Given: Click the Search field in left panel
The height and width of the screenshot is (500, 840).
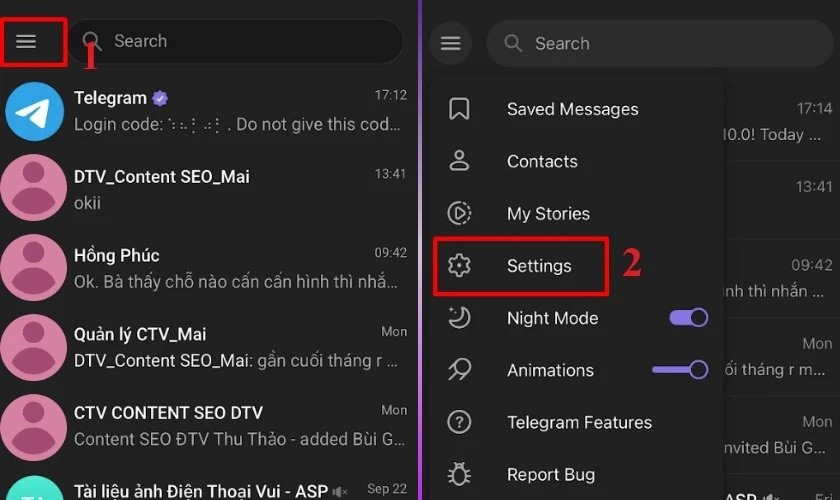Looking at the screenshot, I should coord(235,41).
